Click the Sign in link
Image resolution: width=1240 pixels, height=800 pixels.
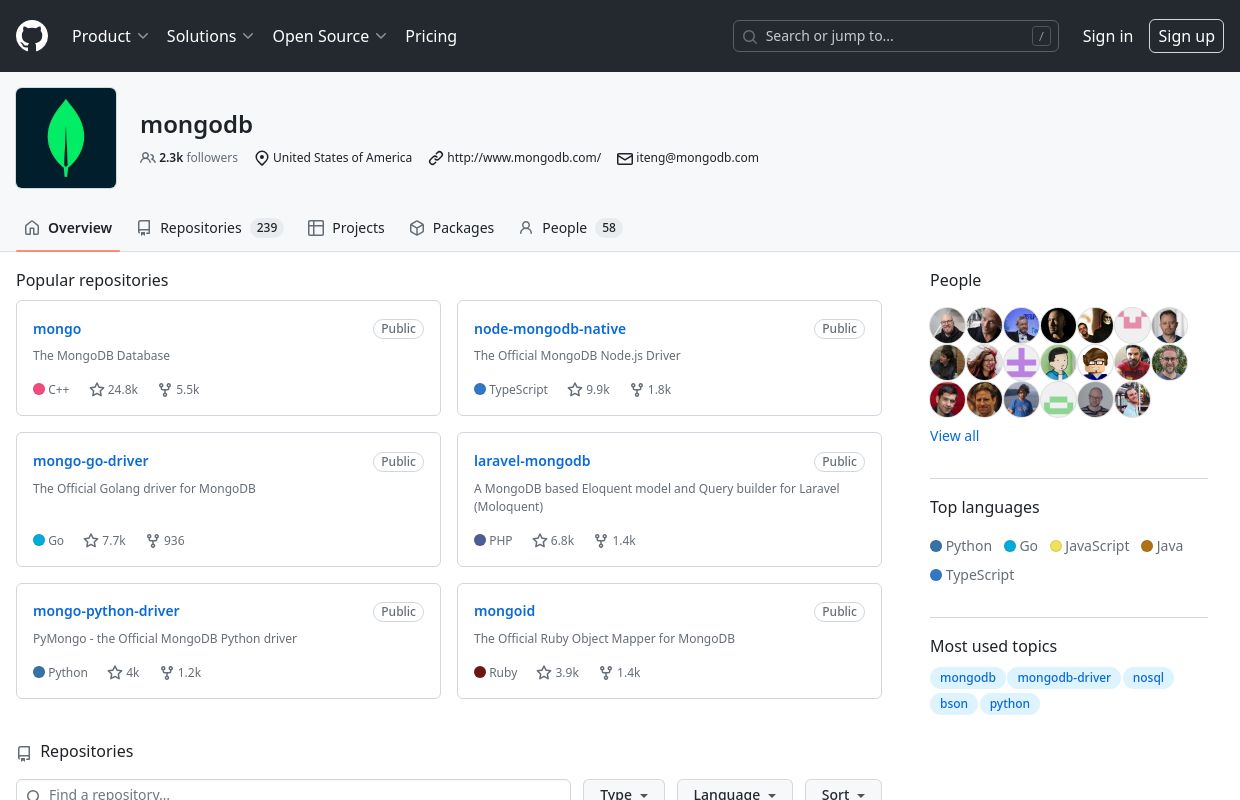pos(1108,36)
